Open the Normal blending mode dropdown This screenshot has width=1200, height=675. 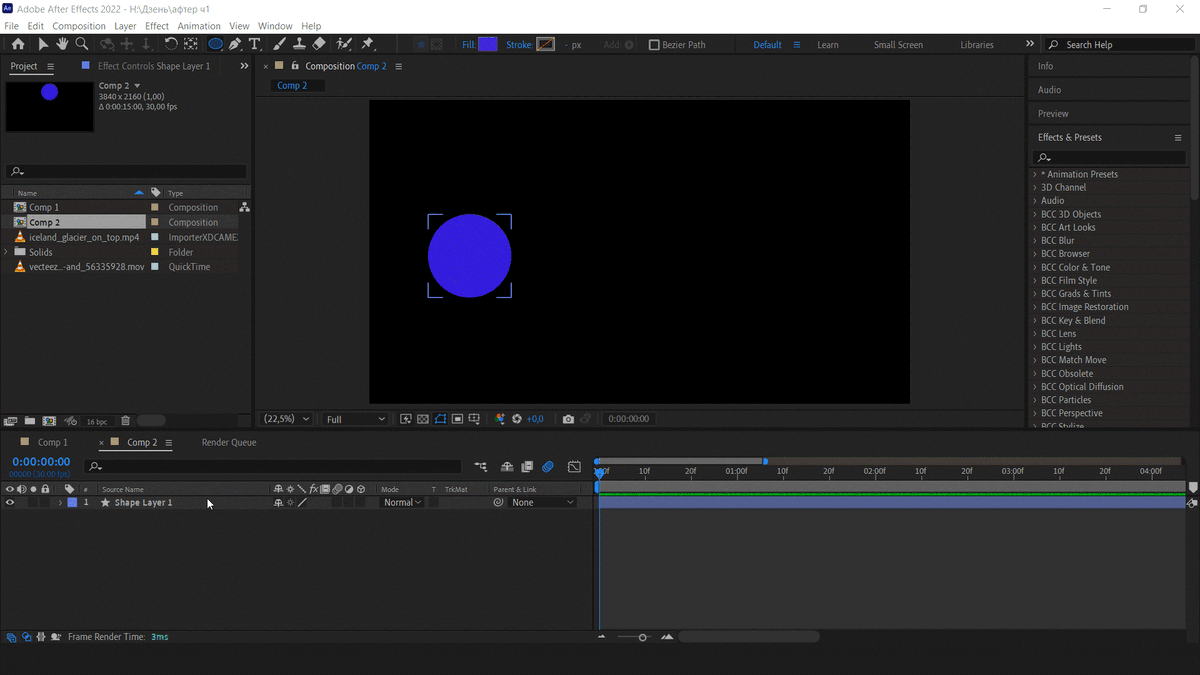click(403, 503)
